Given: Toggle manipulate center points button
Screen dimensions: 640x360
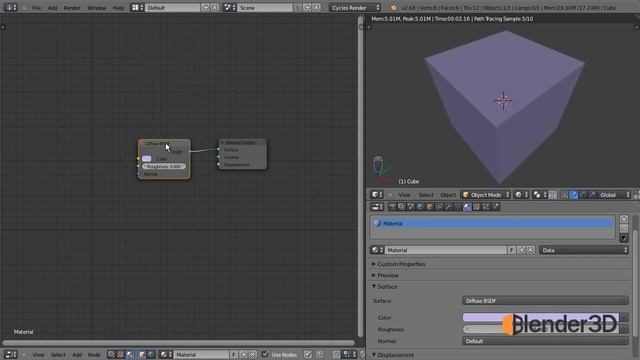Looking at the screenshot, I should (x=553, y=195).
